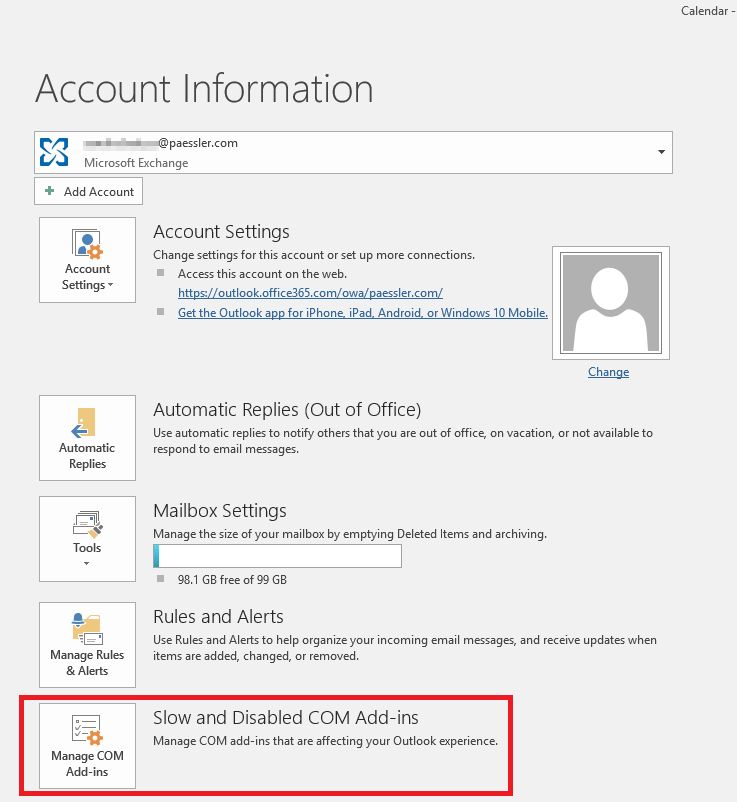Open Account Settings via its gear icon
737x802 pixels.
point(87,245)
